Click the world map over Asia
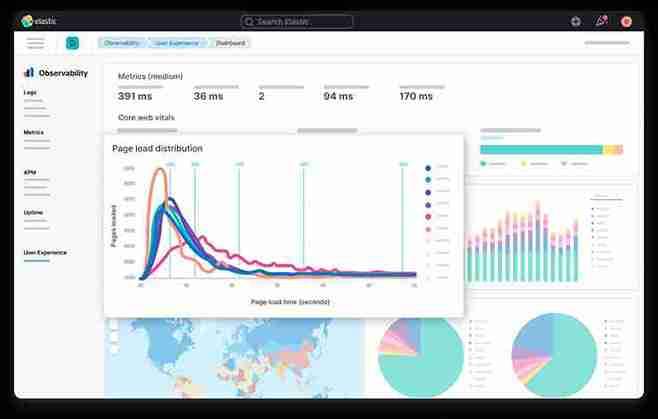Viewport: 658px width, 419px height. click(290, 357)
